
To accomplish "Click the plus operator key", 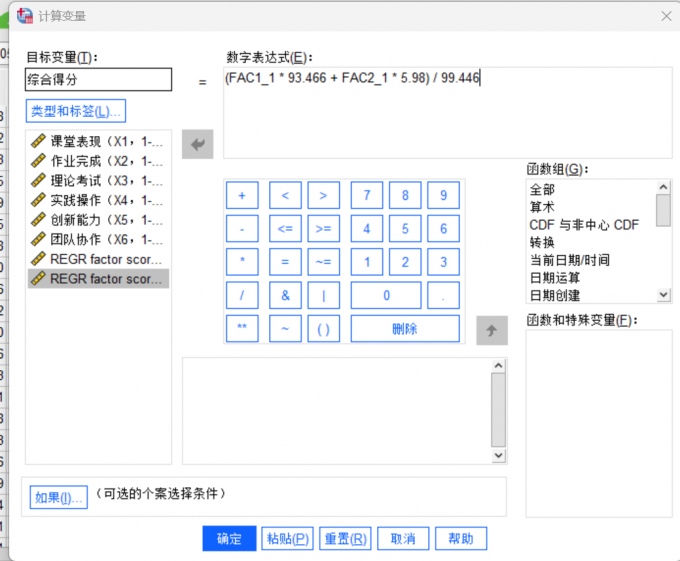I will [x=242, y=195].
